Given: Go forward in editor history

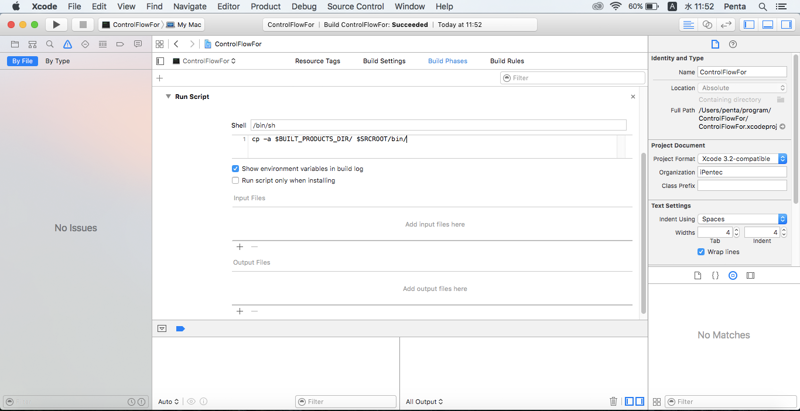Looking at the screenshot, I should pos(192,44).
